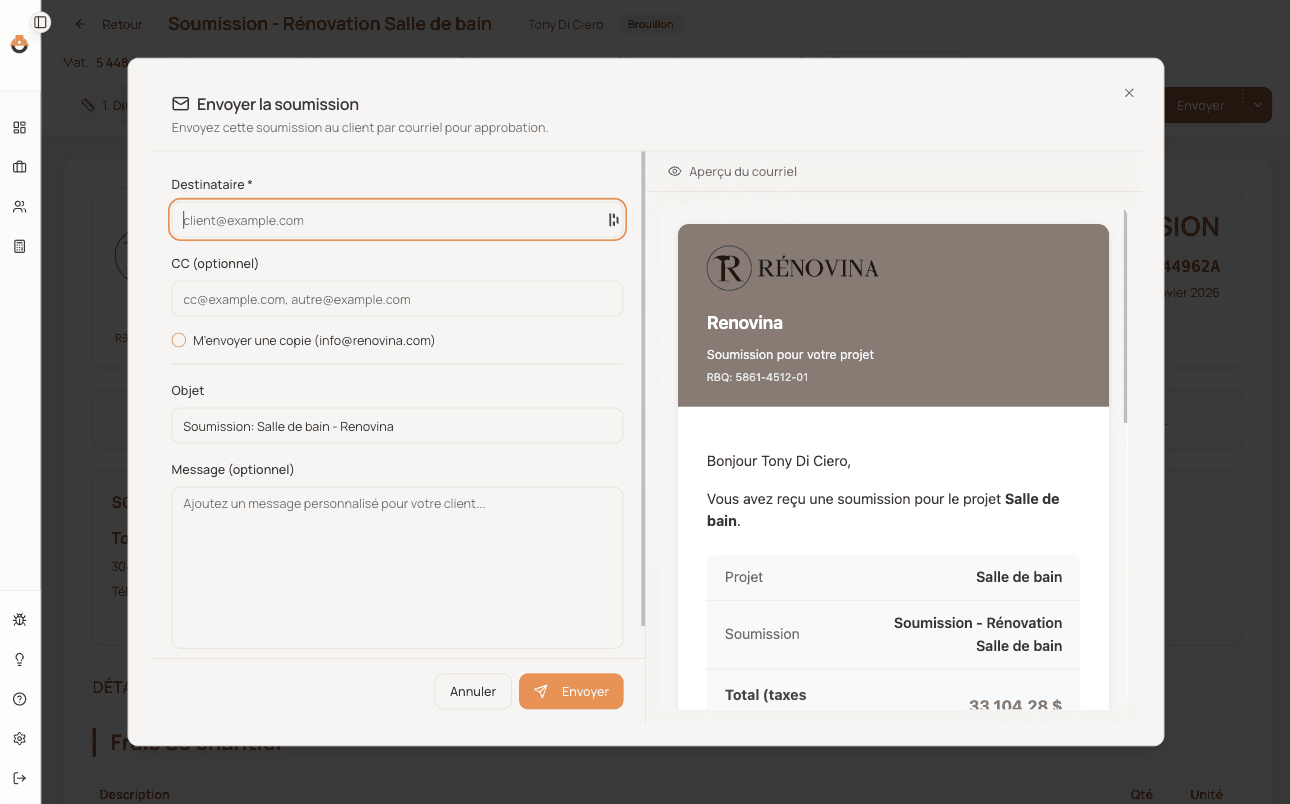Open the dashboard grid icon in sidebar
The image size is (1290, 804).
pyautogui.click(x=19, y=128)
